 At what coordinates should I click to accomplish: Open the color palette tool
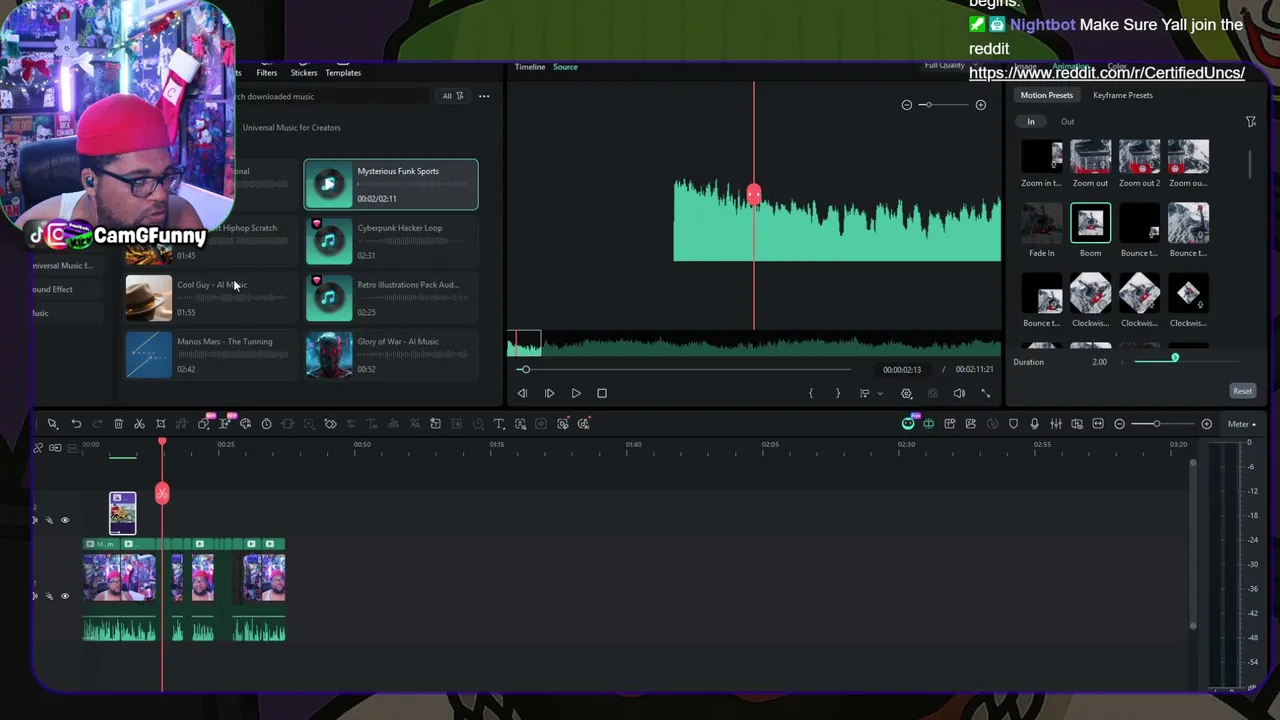tap(245, 424)
